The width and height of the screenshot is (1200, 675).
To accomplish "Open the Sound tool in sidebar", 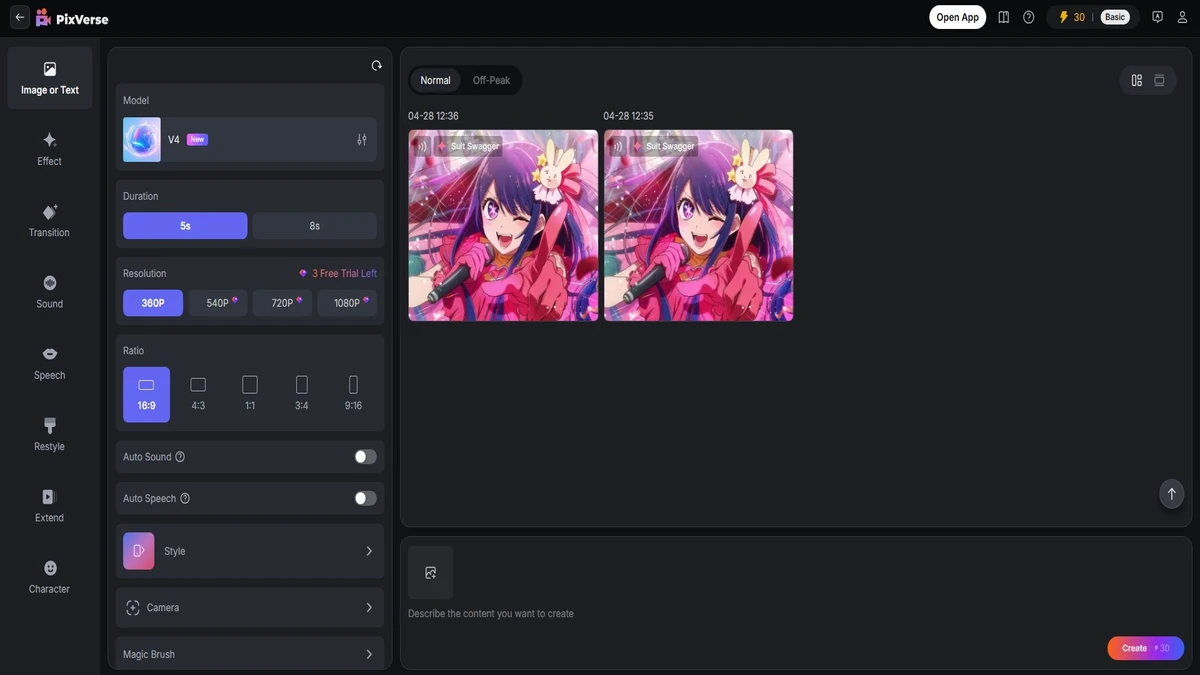I will pyautogui.click(x=50, y=292).
